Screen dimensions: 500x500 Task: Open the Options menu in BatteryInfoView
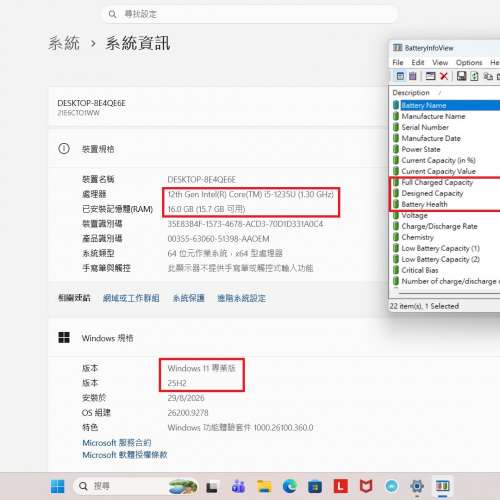pyautogui.click(x=469, y=62)
